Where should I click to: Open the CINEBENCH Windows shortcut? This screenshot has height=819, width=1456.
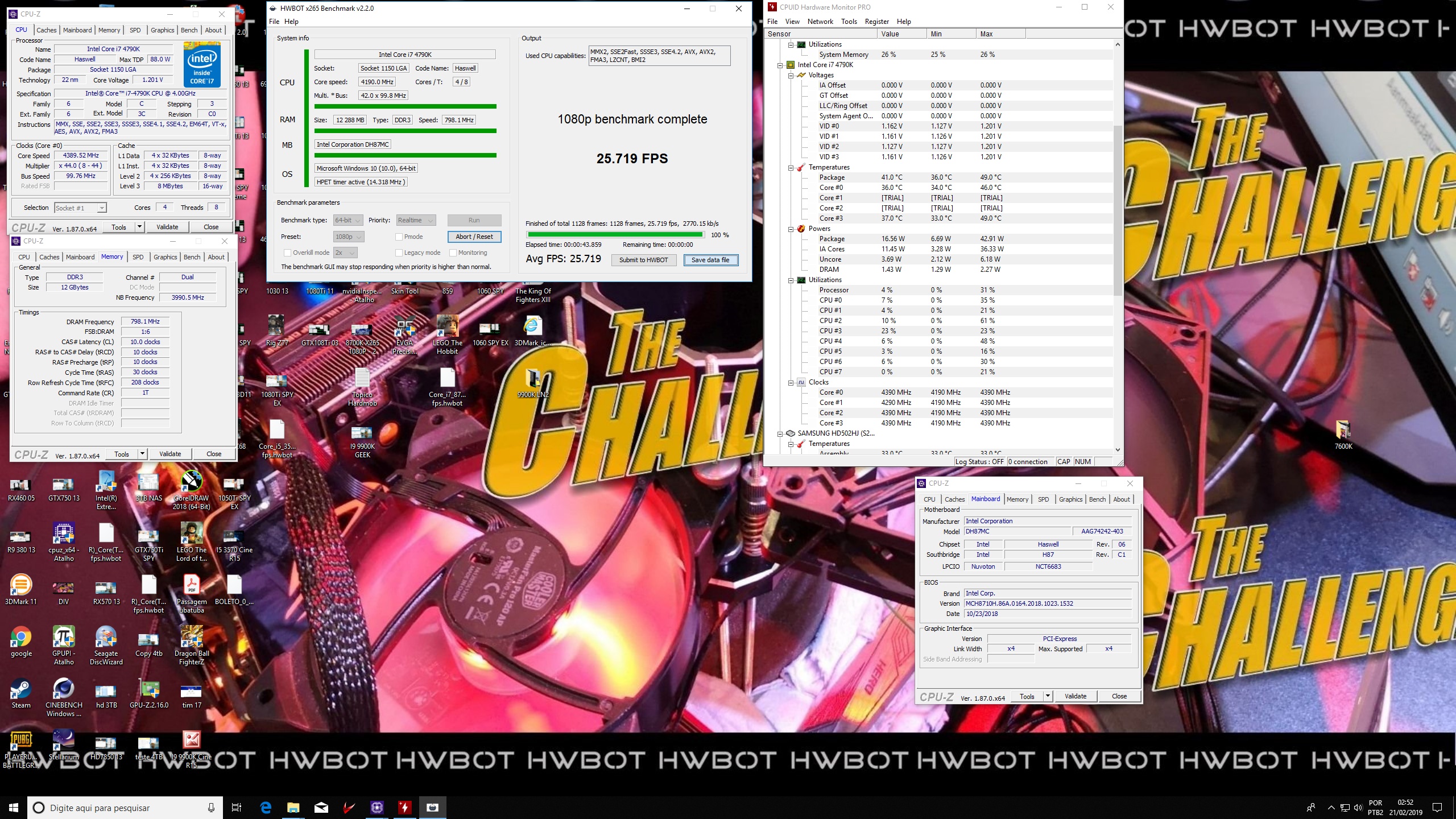(64, 697)
